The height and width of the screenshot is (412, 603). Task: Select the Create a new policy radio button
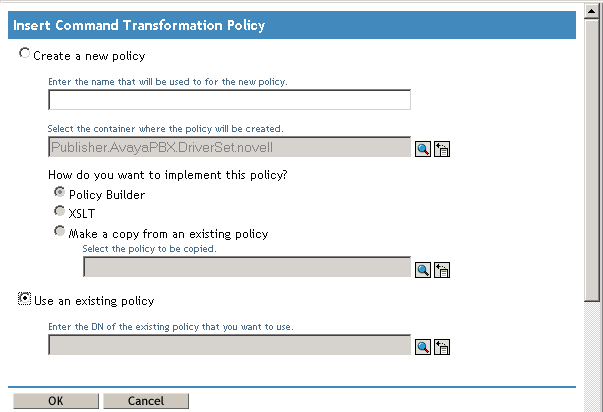click(25, 55)
